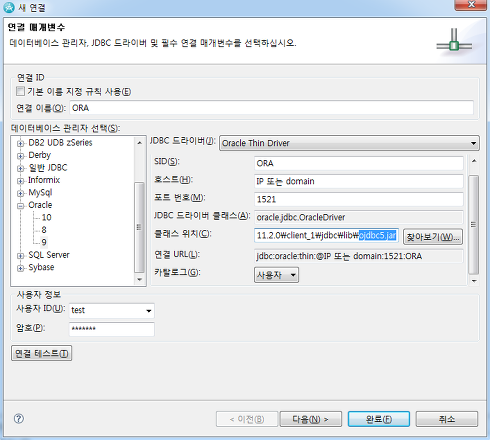Expand the generic JDBC tree node
Viewport: 490px width, 440px height.
click(x=21, y=168)
